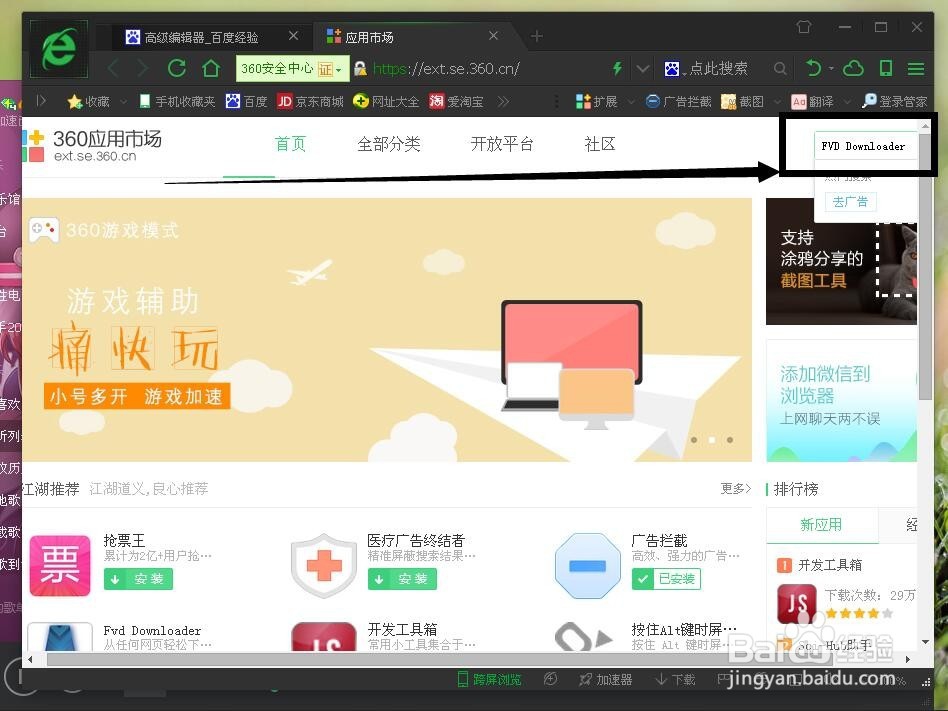Open 手机收藏夹 bookmark
Image resolution: width=948 pixels, height=711 pixels.
coord(177,102)
